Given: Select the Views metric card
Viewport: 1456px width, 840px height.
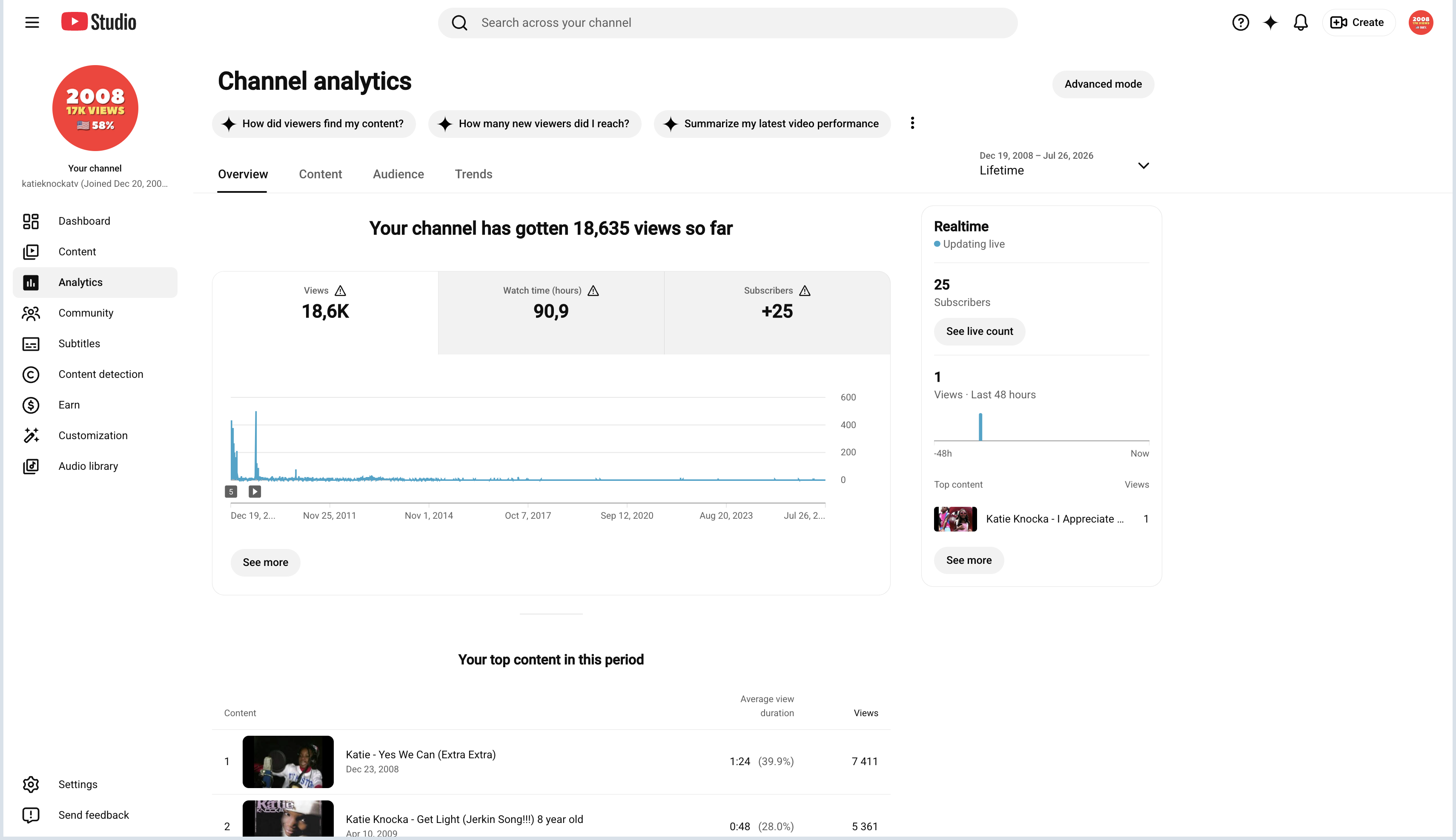Looking at the screenshot, I should (325, 313).
